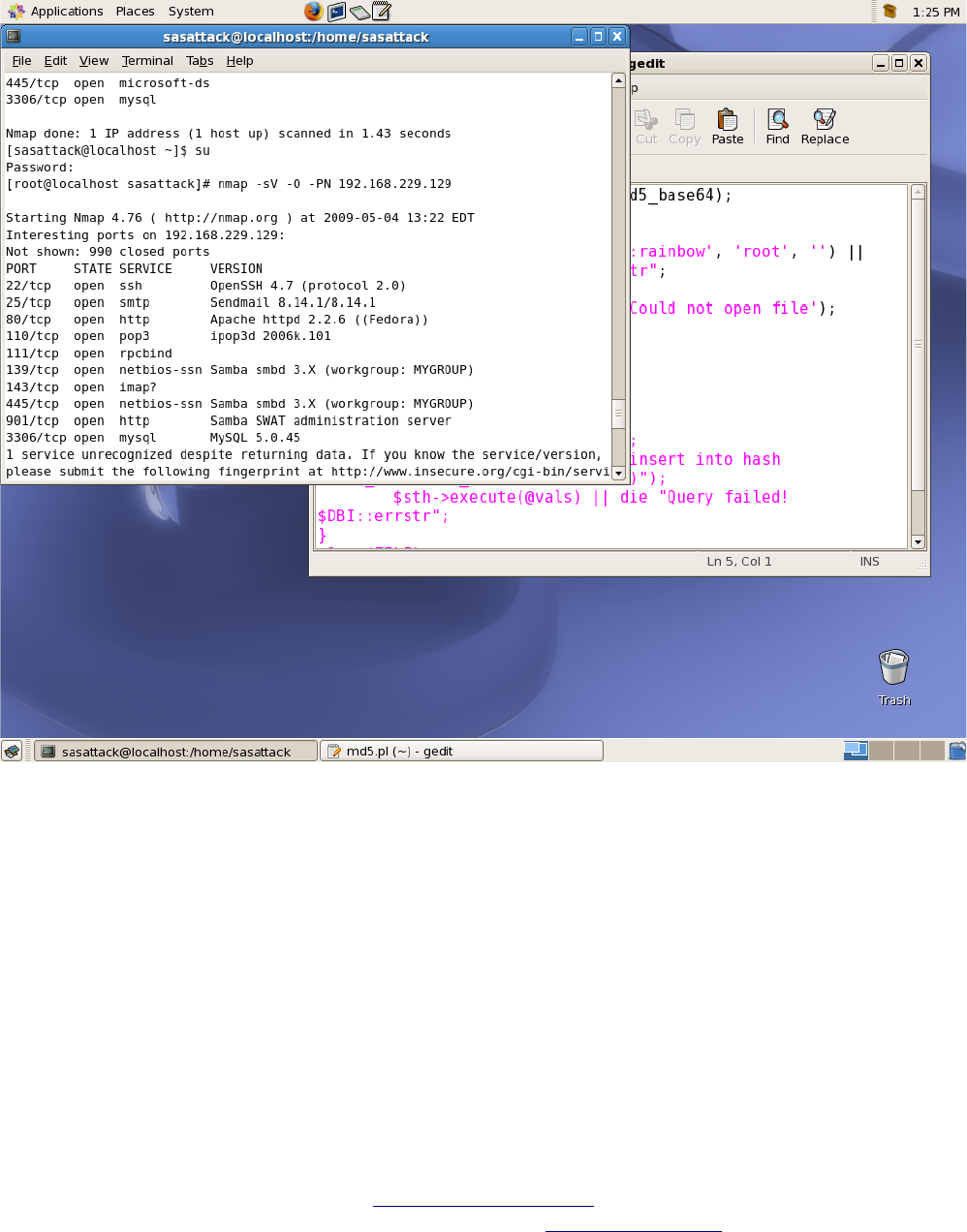Click the Show Desktop button in bottom panel

coord(12,751)
